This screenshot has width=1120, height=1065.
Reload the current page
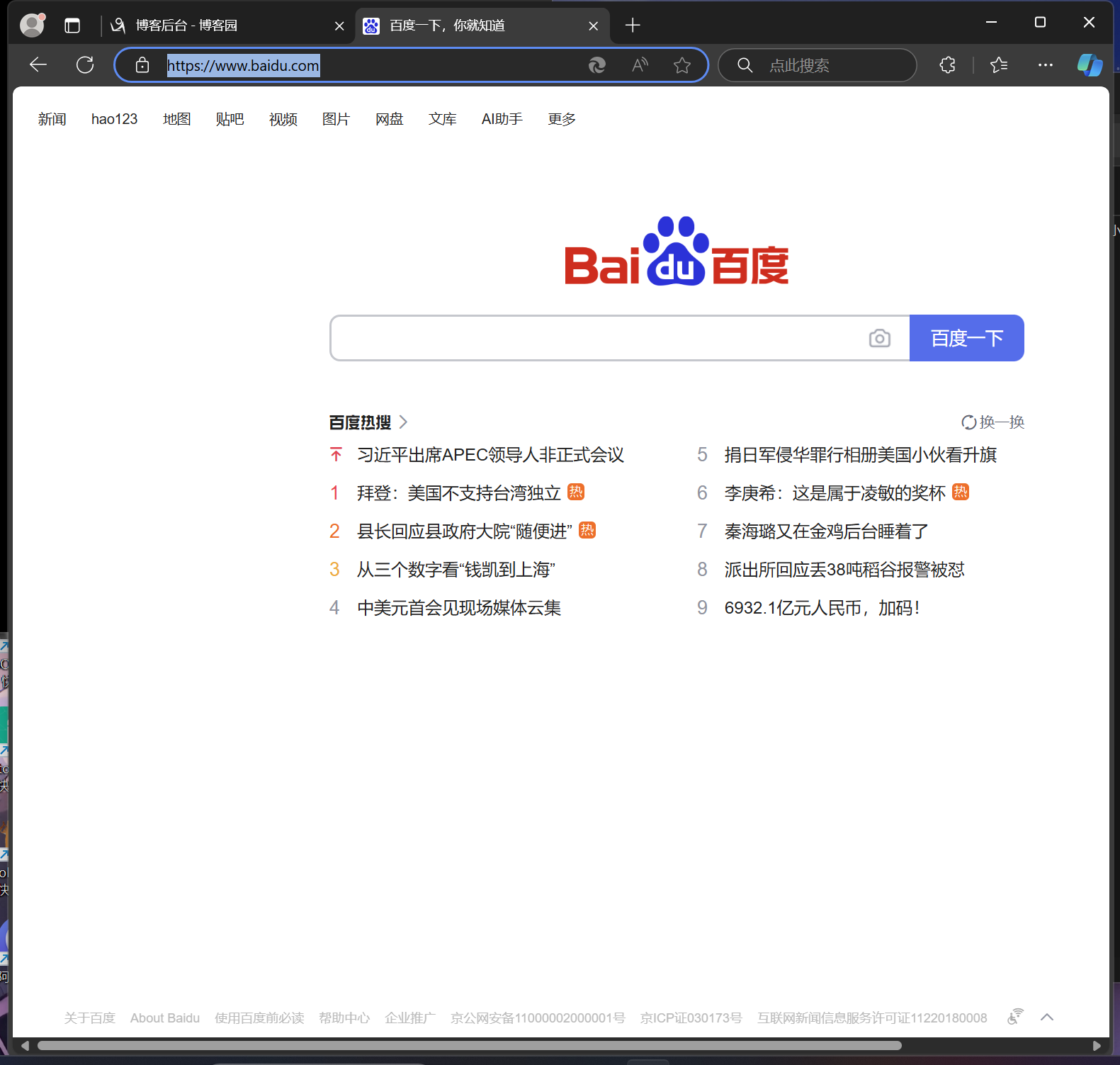(x=85, y=65)
